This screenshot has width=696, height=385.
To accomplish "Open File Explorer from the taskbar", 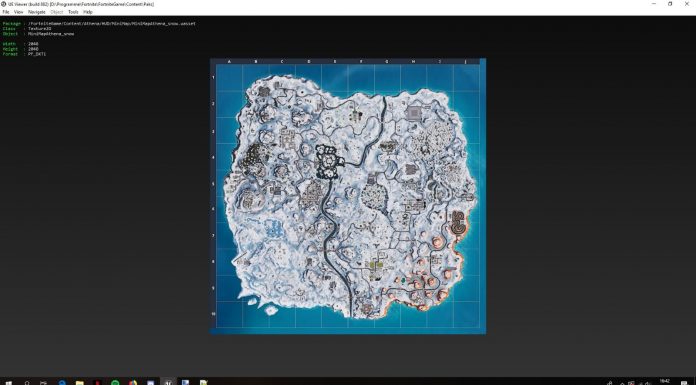I will pyautogui.click(x=79, y=382).
